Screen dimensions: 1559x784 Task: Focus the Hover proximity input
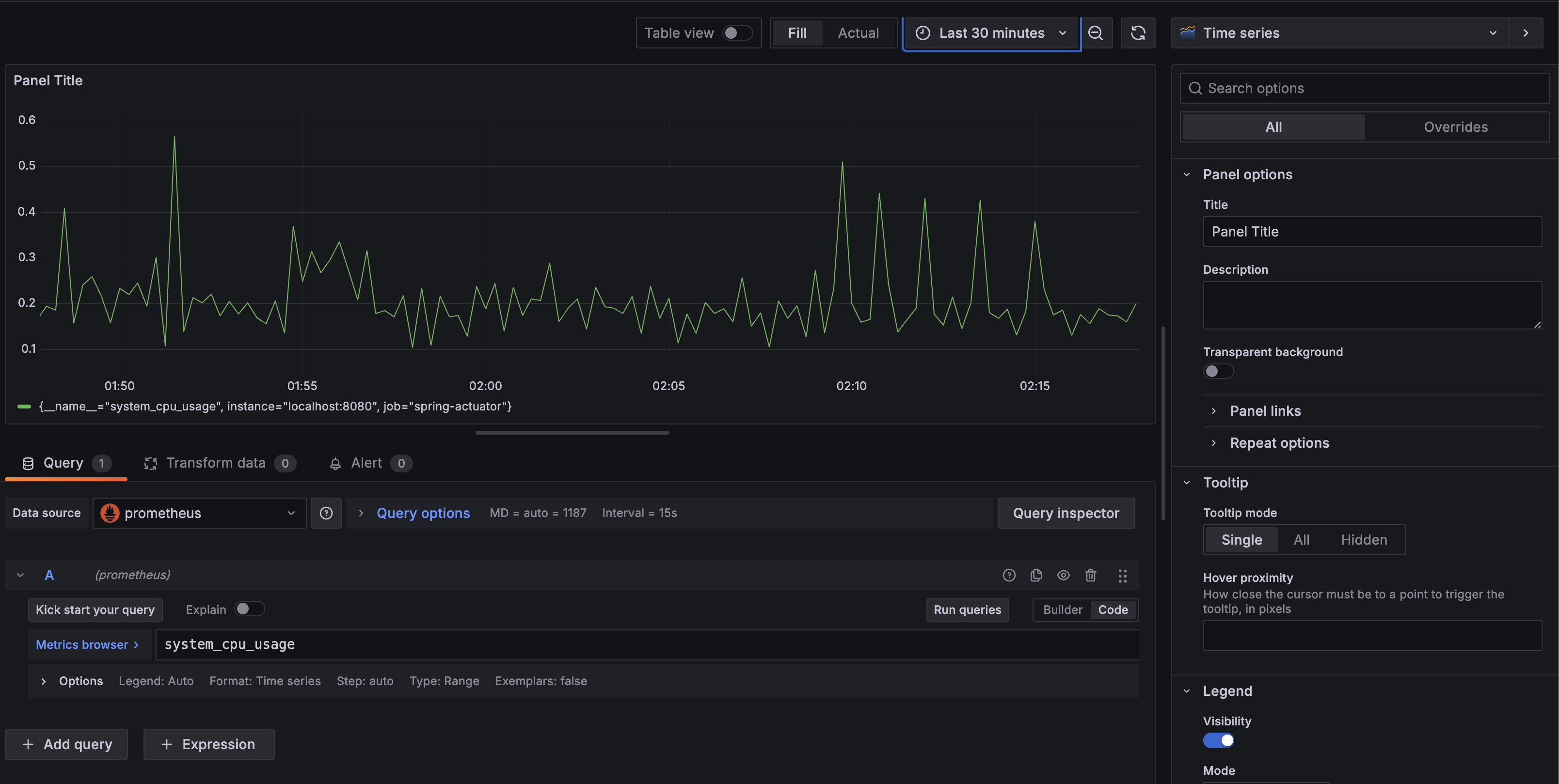pos(1372,636)
